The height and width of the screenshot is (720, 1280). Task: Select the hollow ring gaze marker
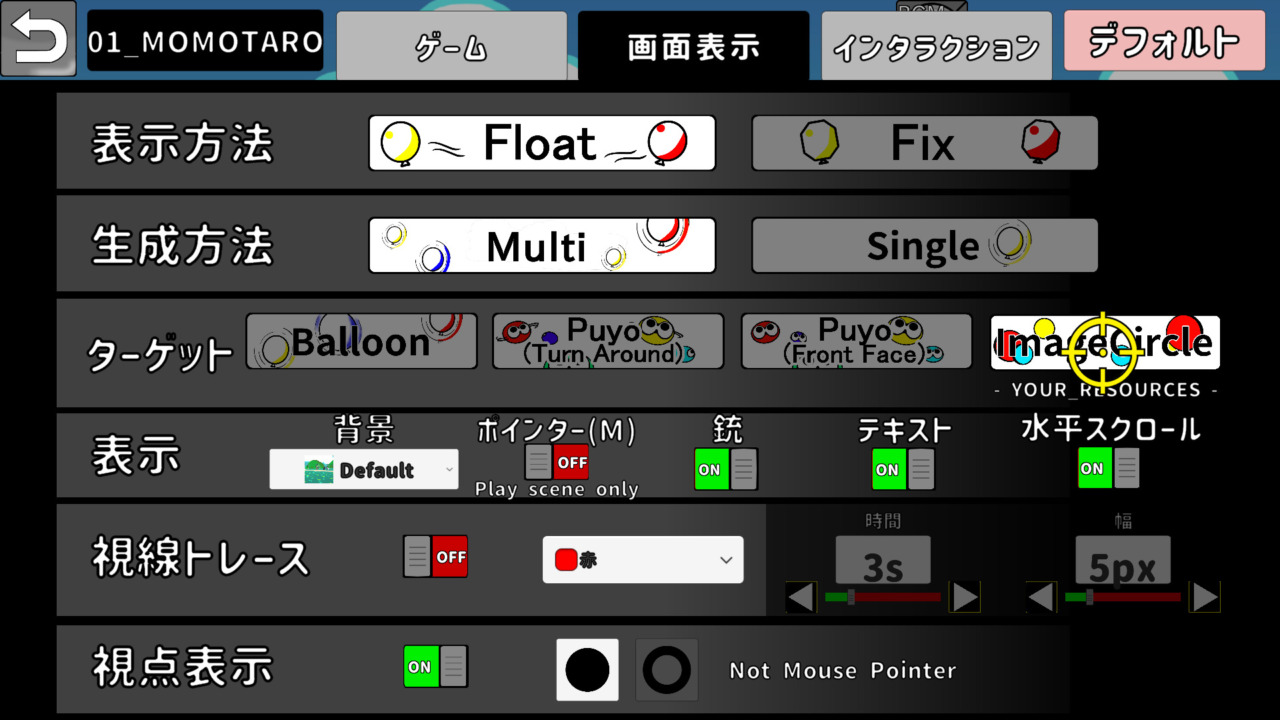click(667, 670)
